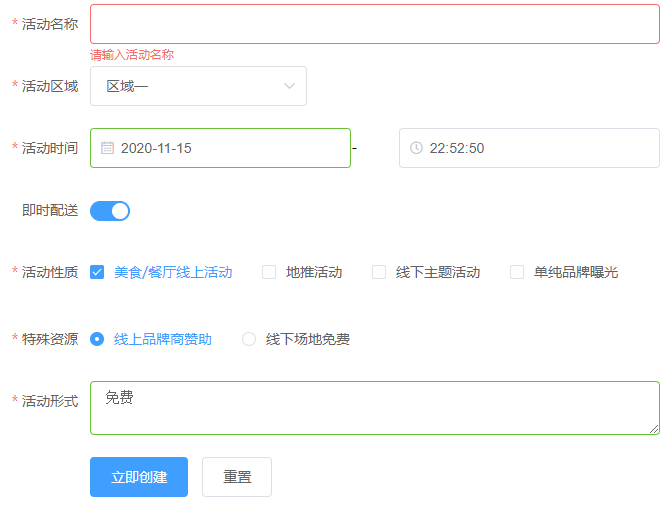Image resolution: width=665 pixels, height=508 pixels.
Task: Click the 请输入活动名称 error message
Action: [x=132, y=55]
